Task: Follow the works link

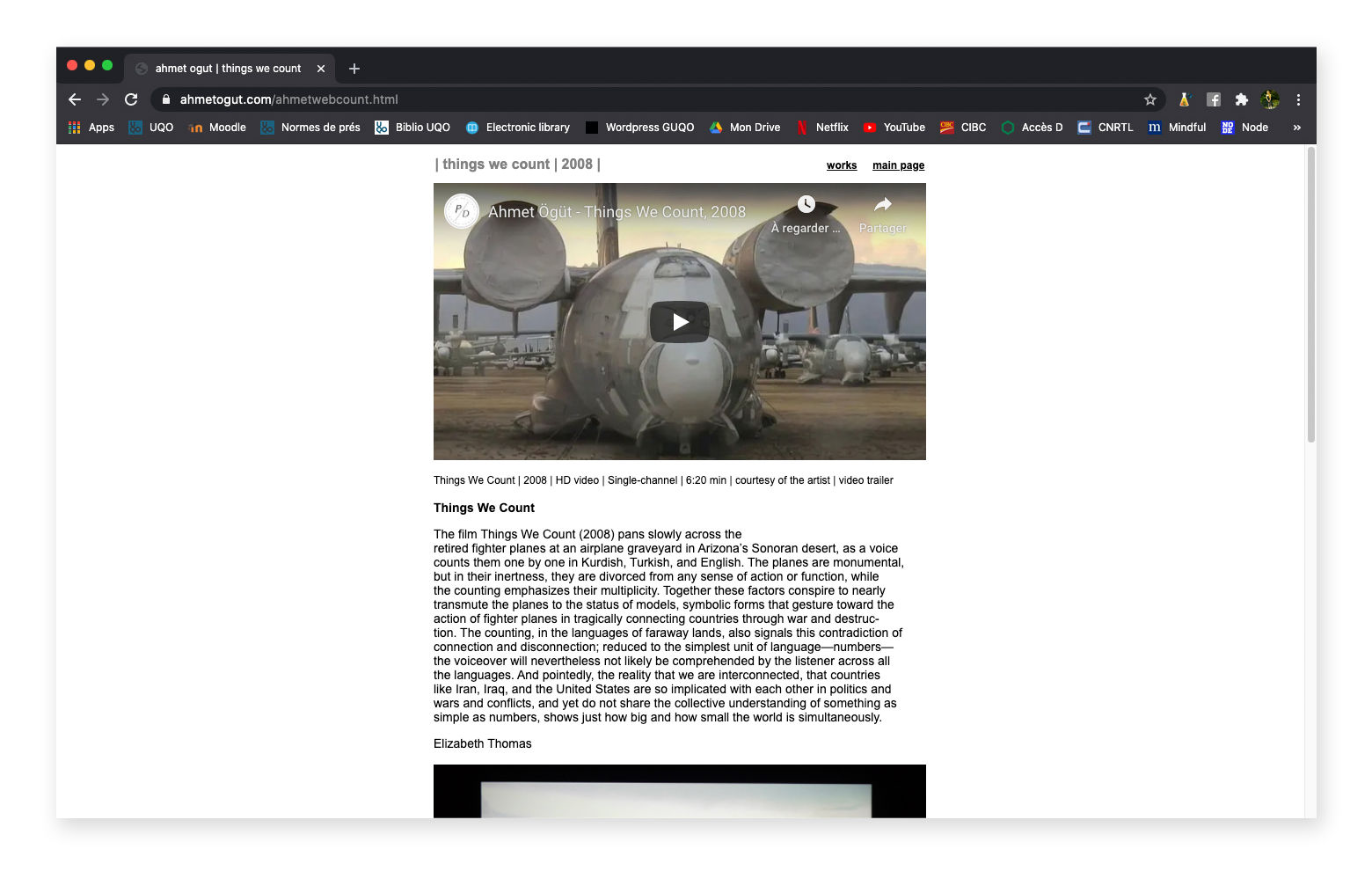Action: [x=842, y=165]
